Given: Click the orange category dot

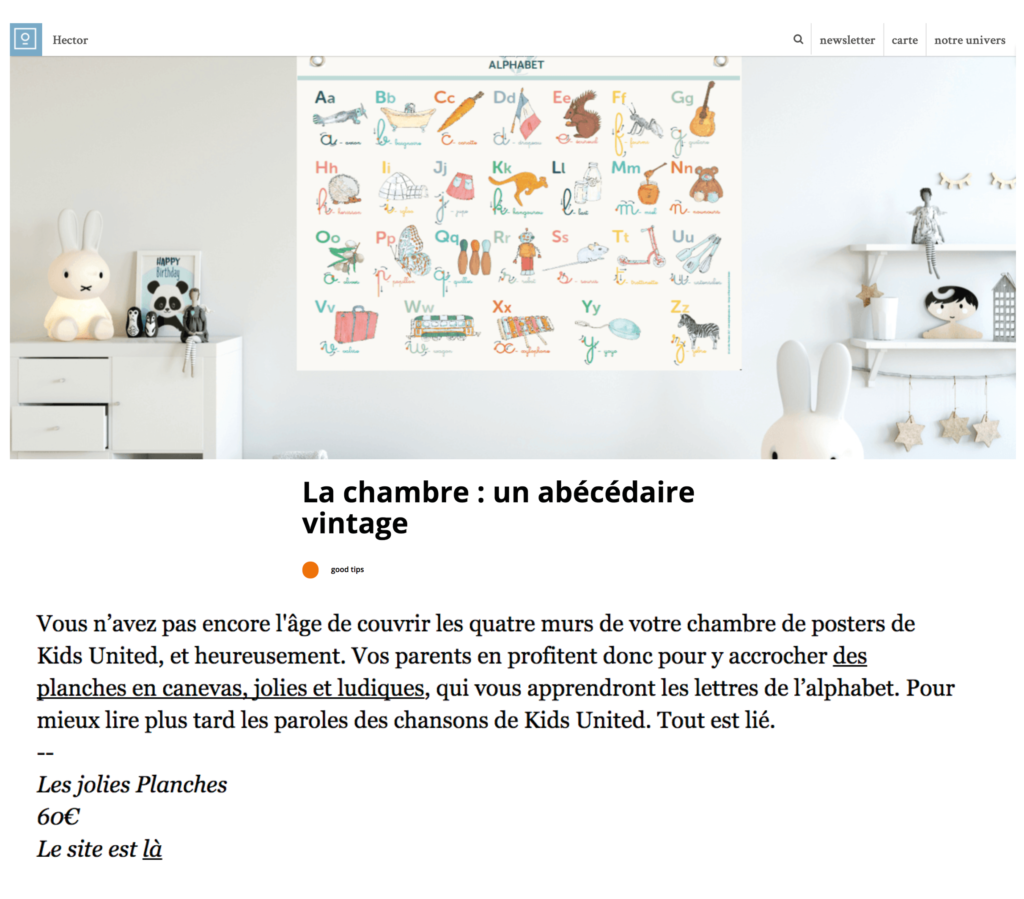Looking at the screenshot, I should click(310, 570).
